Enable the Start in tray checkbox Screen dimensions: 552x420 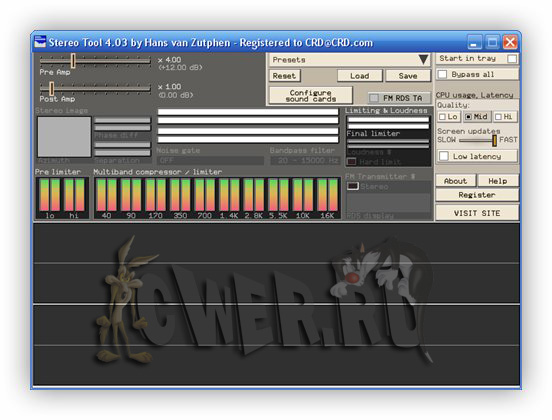coord(512,59)
